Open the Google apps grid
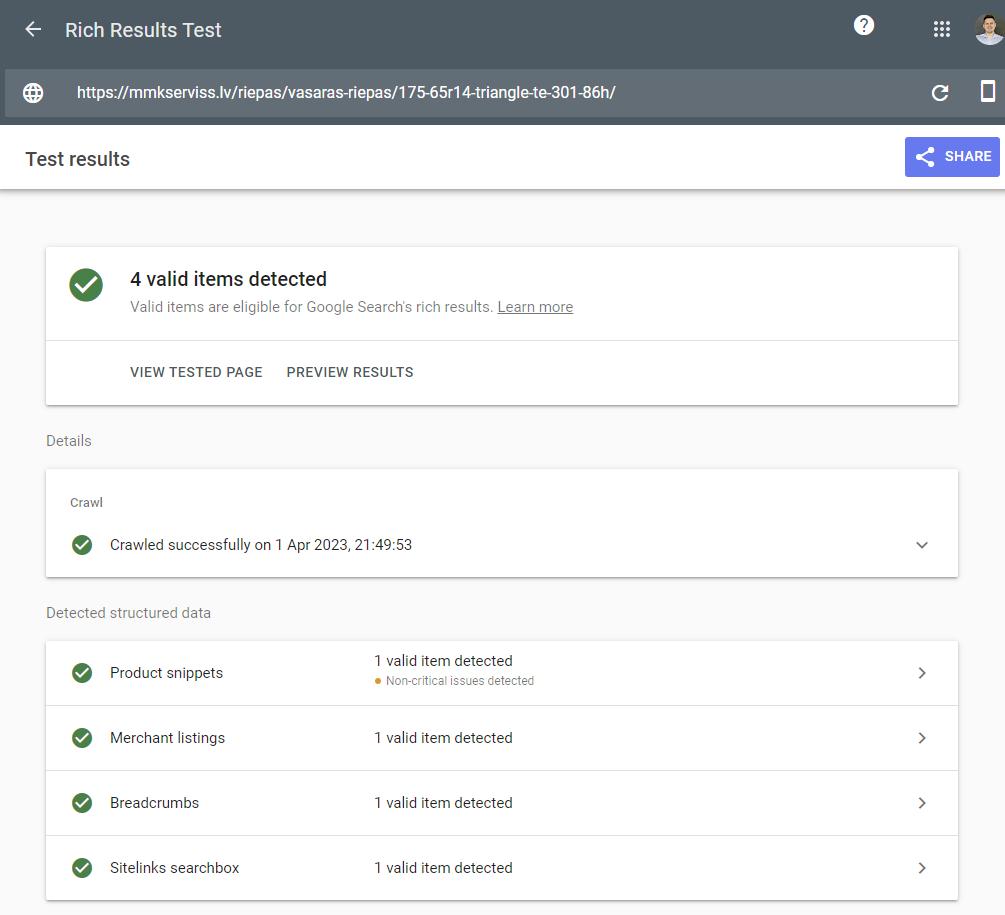 [941, 30]
